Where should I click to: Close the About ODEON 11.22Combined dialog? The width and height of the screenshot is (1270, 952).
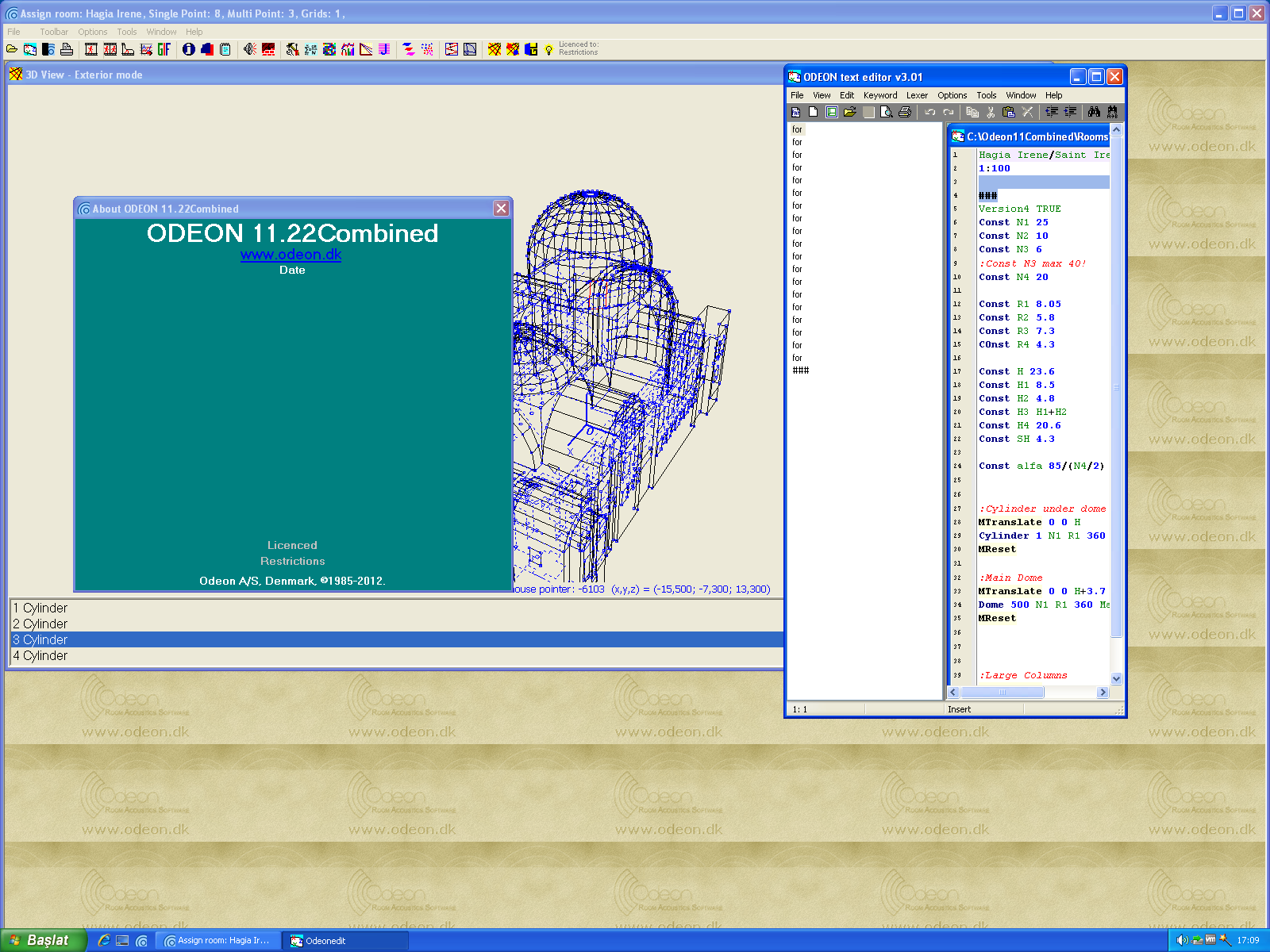point(501,208)
